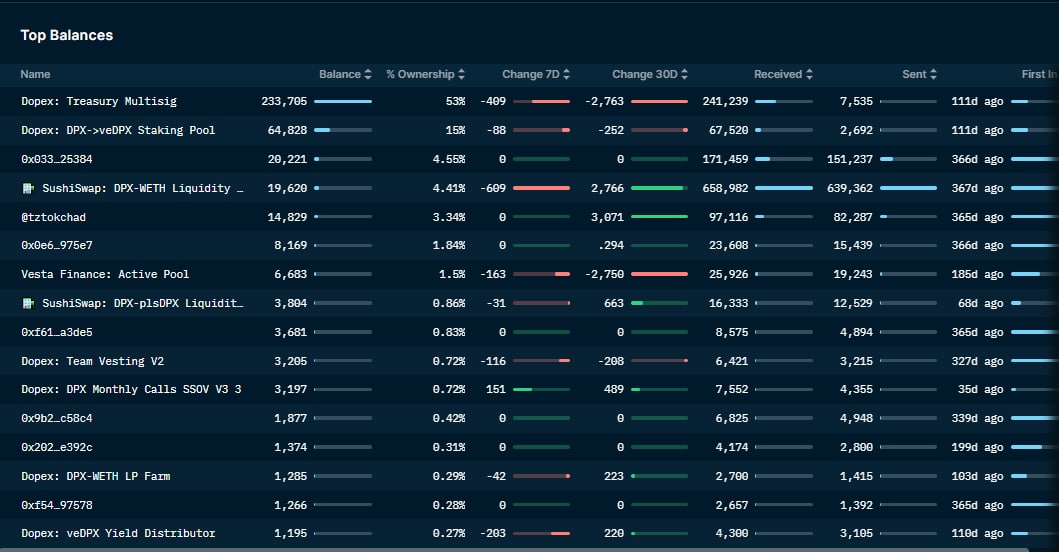The width and height of the screenshot is (1059, 552).
Task: Sort by Change 7D column arrows
Action: [567, 74]
